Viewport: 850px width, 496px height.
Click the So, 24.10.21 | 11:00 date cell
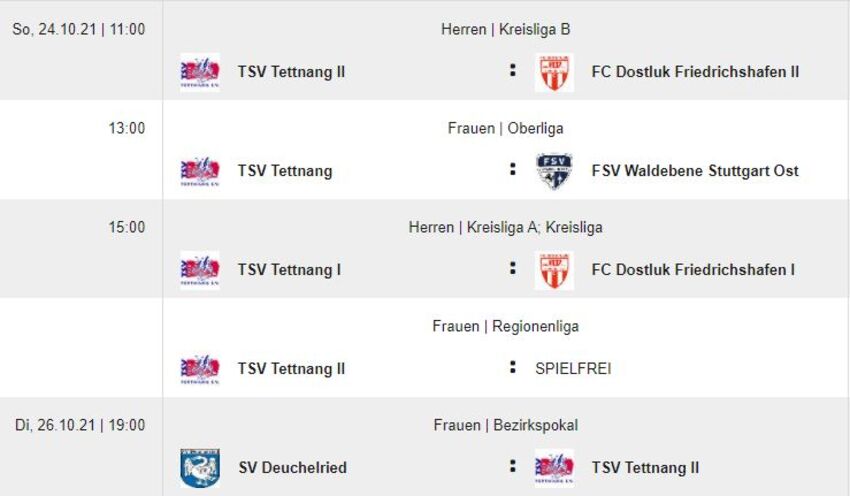[79, 30]
